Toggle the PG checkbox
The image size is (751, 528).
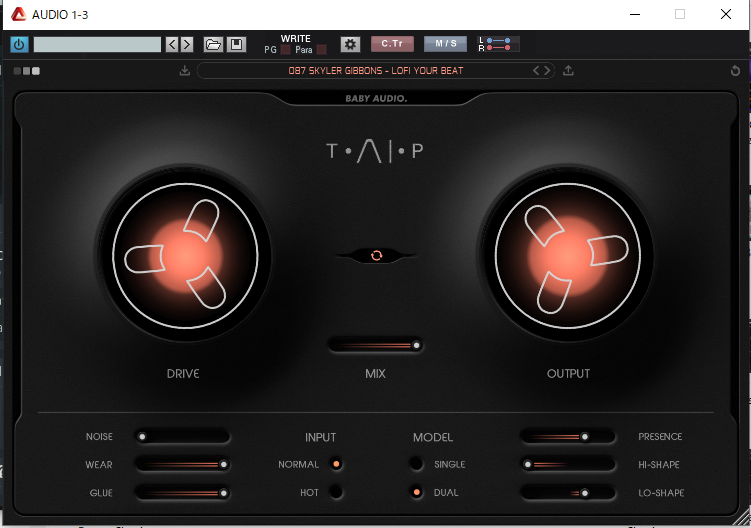click(x=285, y=50)
